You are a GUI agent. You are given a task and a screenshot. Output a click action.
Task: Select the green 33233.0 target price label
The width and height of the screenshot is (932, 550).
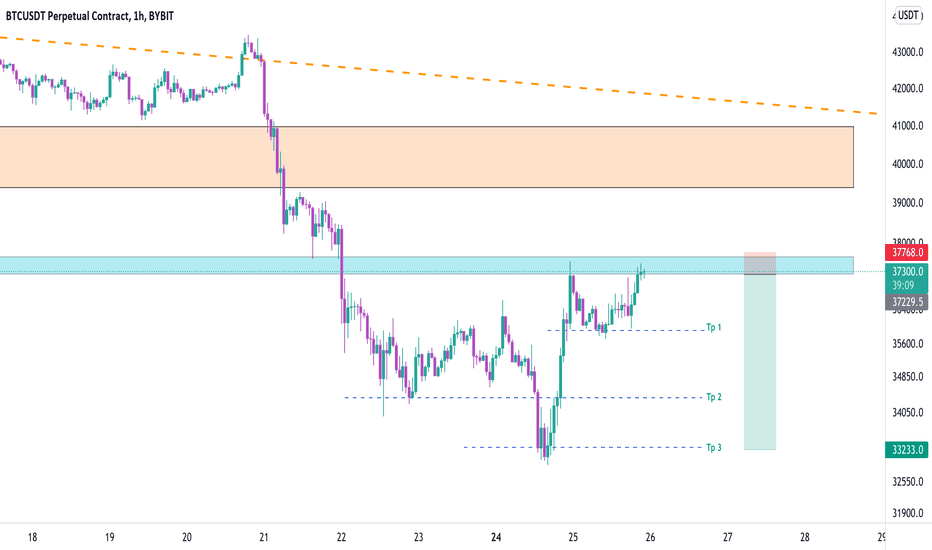[x=906, y=450]
